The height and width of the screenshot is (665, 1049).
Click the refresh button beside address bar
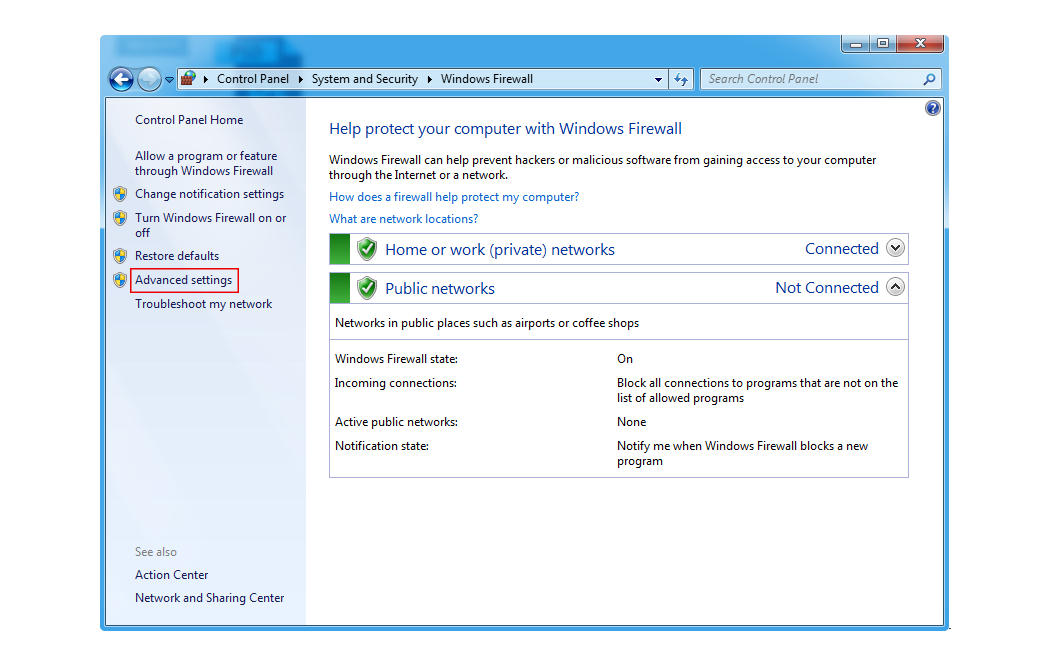pyautogui.click(x=681, y=79)
